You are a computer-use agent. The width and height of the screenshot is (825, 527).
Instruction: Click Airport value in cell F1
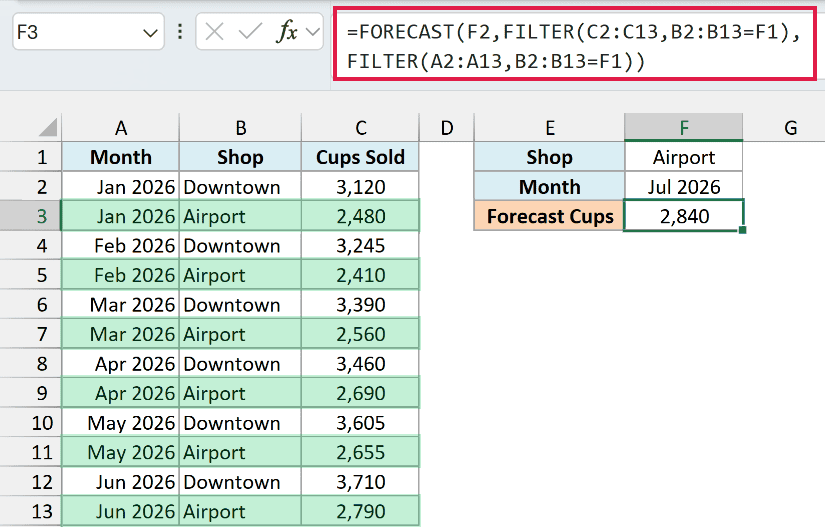tap(683, 157)
